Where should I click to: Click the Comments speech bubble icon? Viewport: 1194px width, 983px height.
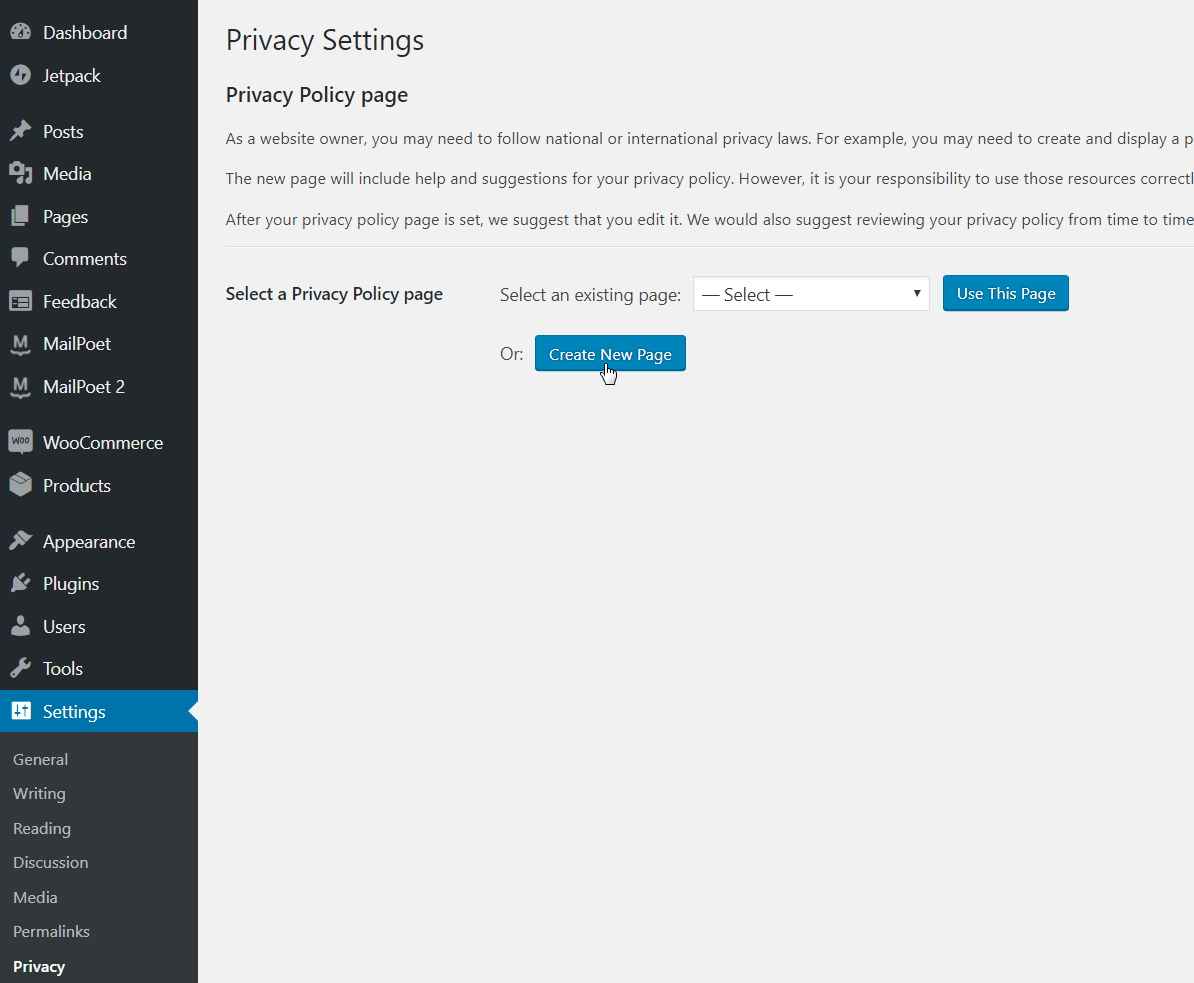pyautogui.click(x=20, y=258)
